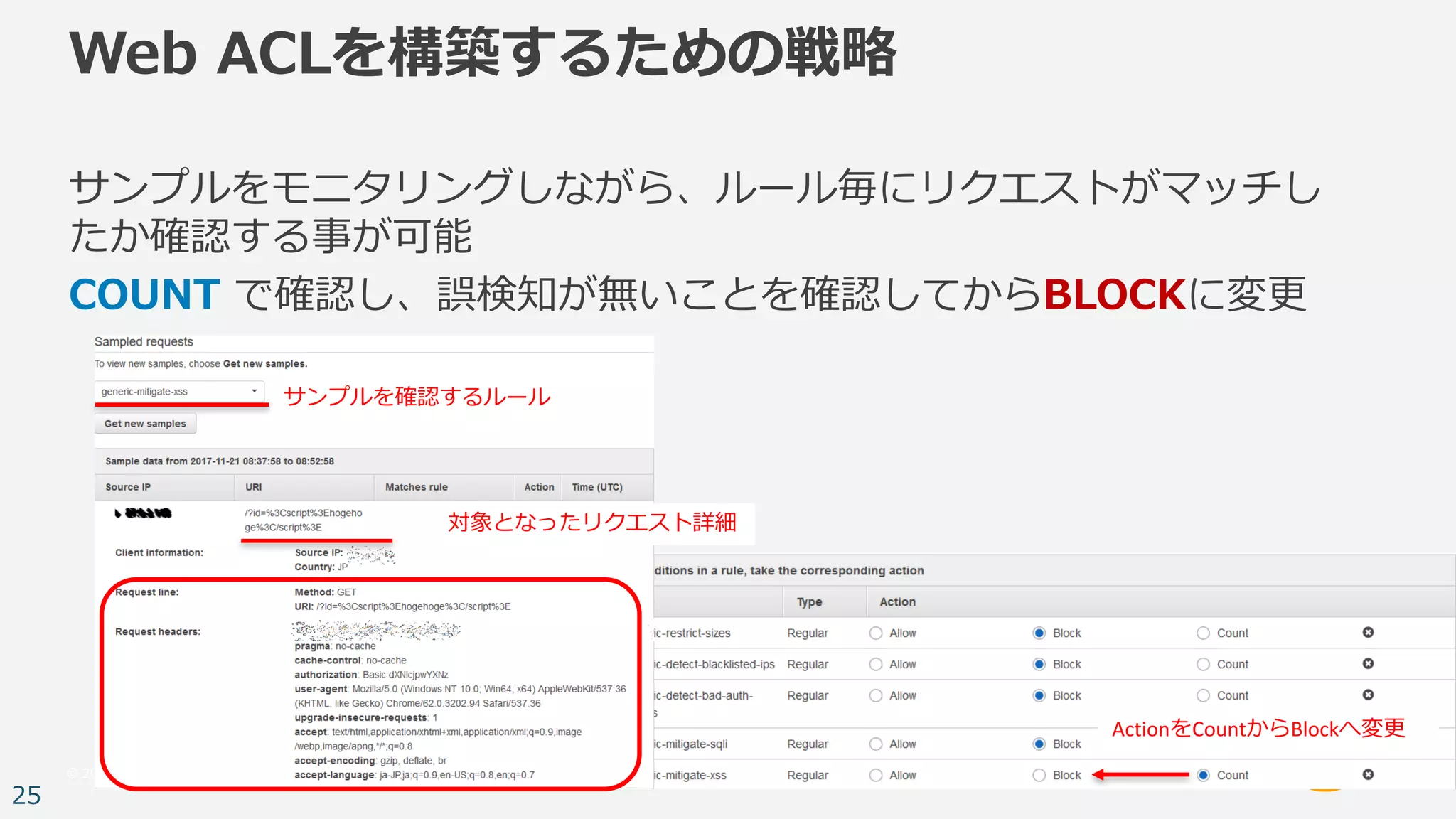Click the accept-language header line

pos(414,775)
